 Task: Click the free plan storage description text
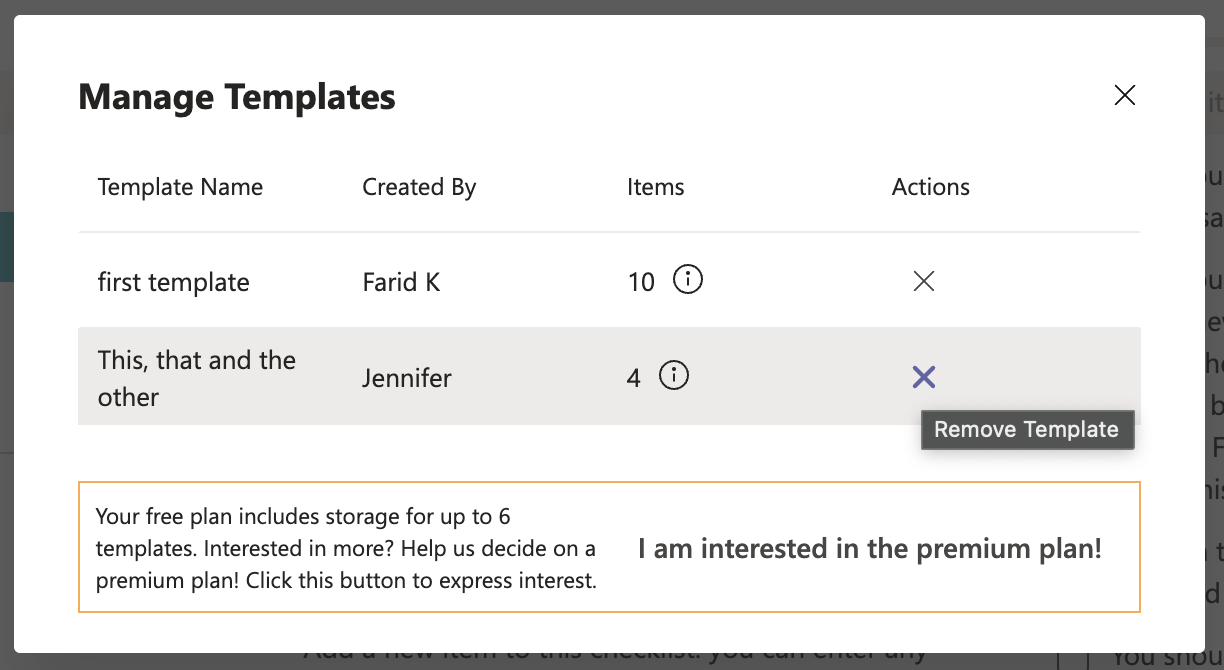(346, 548)
